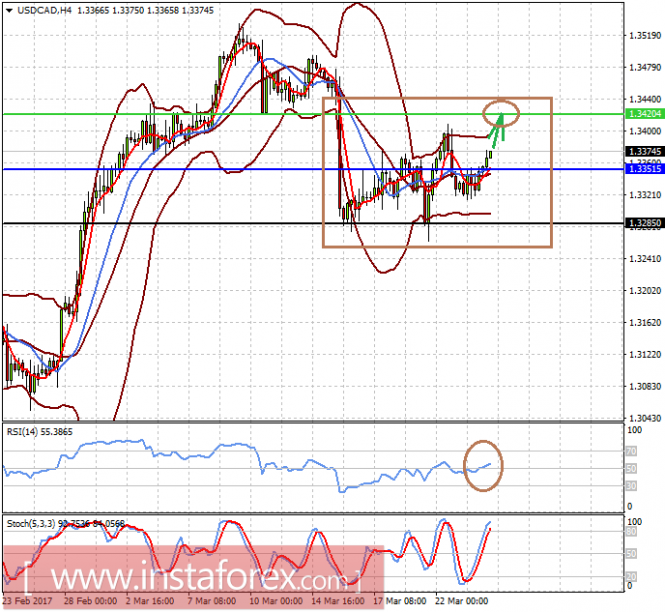Select the 1.32020 price axis value
The image size is (665, 612).
pos(645,291)
